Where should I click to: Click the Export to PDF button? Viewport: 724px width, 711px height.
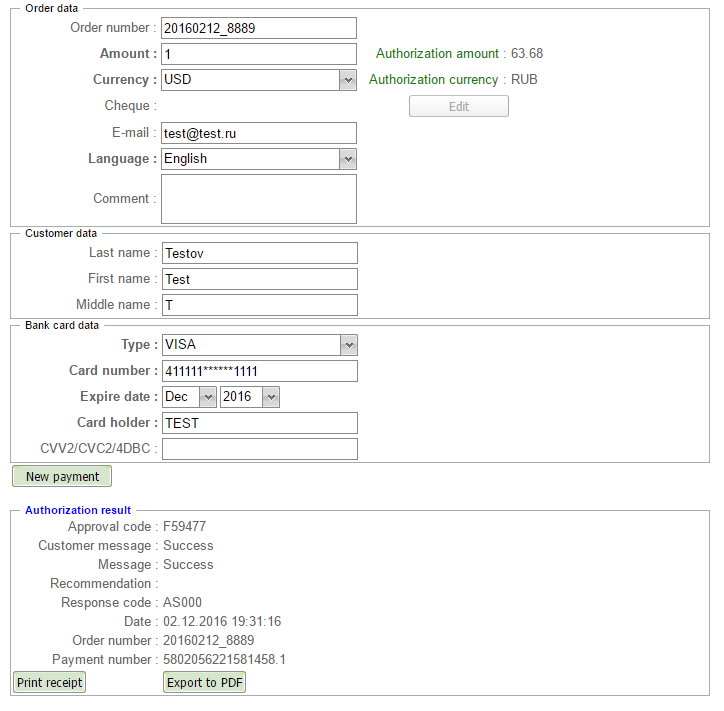click(205, 682)
